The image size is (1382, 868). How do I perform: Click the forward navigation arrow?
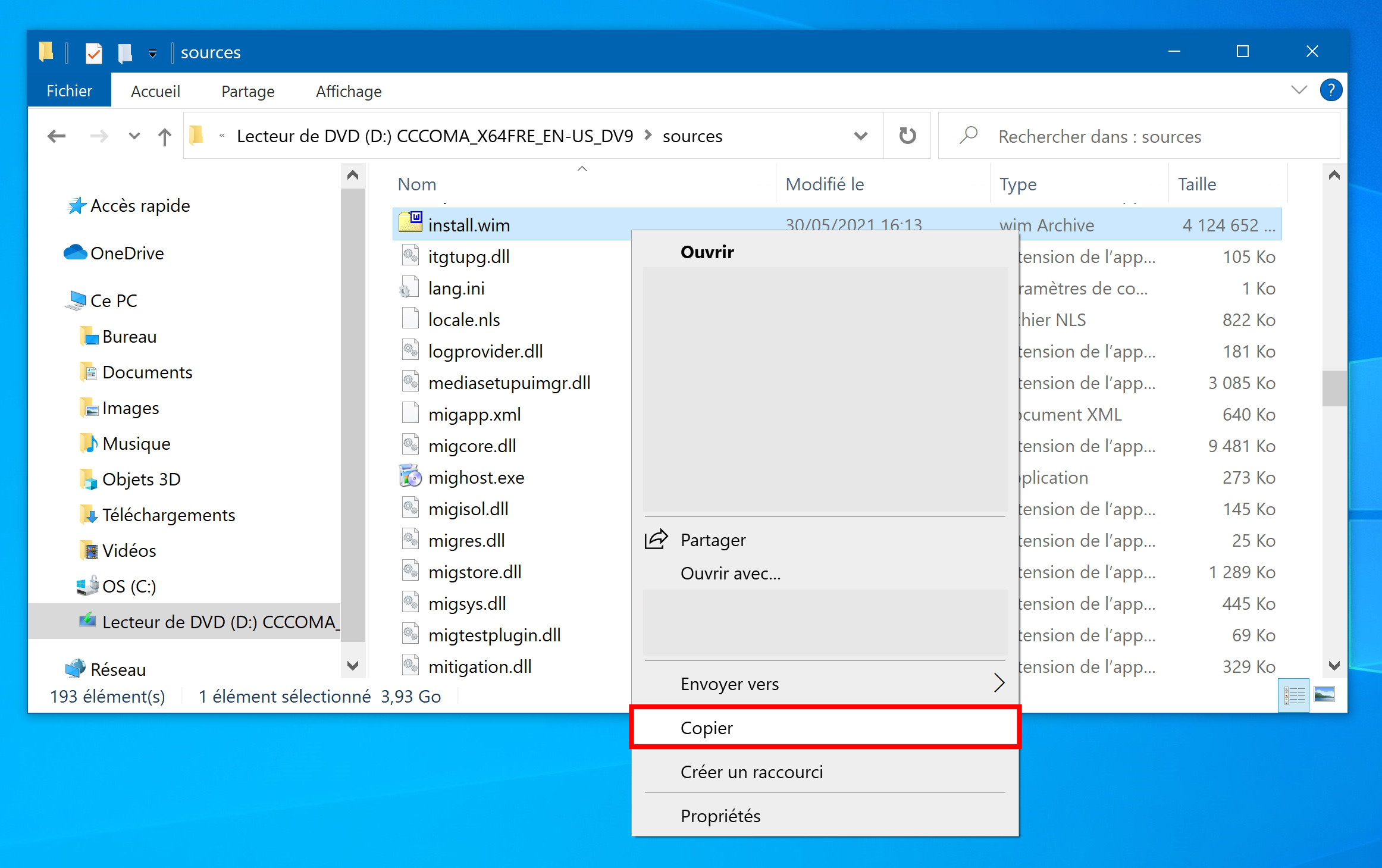99,136
